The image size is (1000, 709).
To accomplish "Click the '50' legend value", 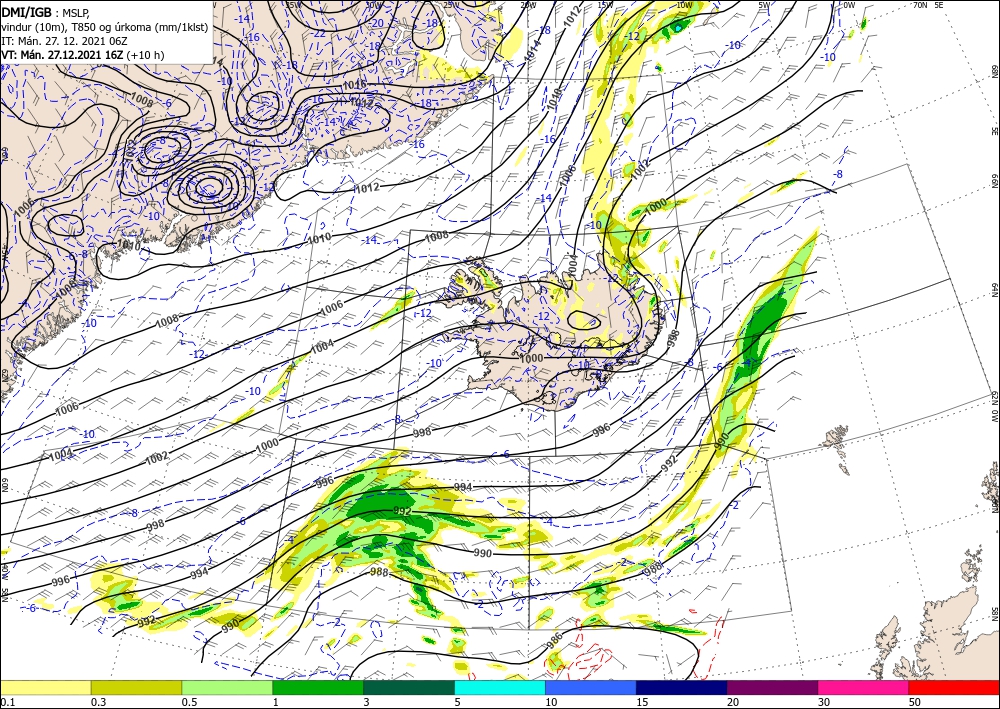I will (915, 702).
